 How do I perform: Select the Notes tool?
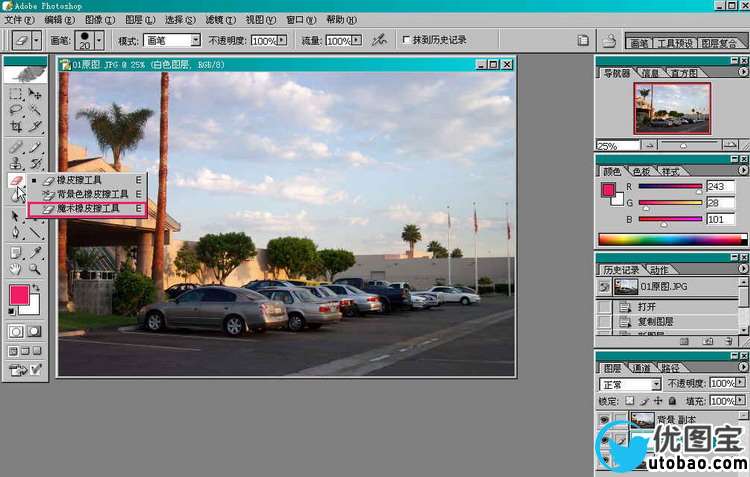coord(15,253)
